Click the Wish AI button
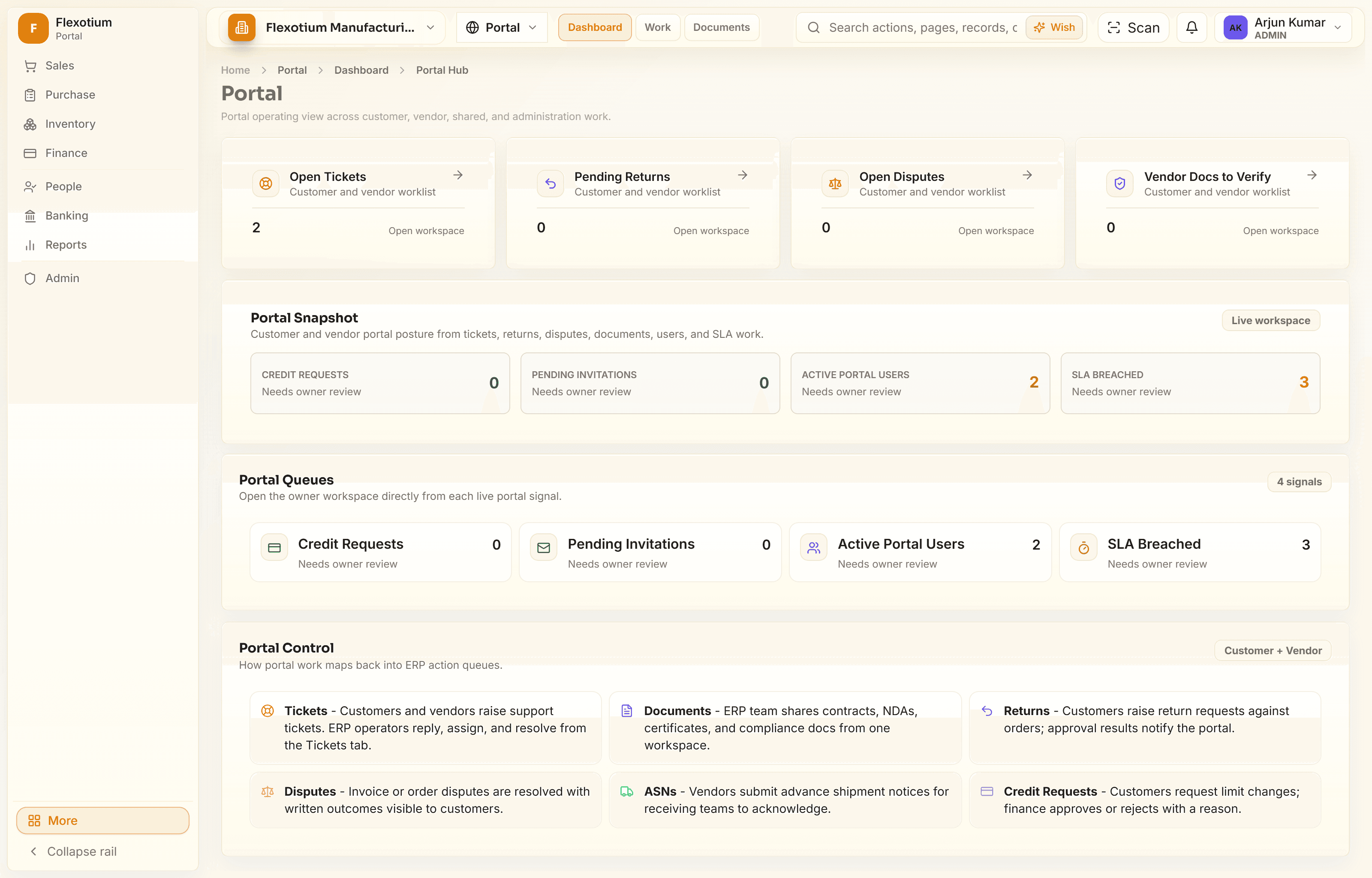The height and width of the screenshot is (878, 1372). coord(1054,27)
